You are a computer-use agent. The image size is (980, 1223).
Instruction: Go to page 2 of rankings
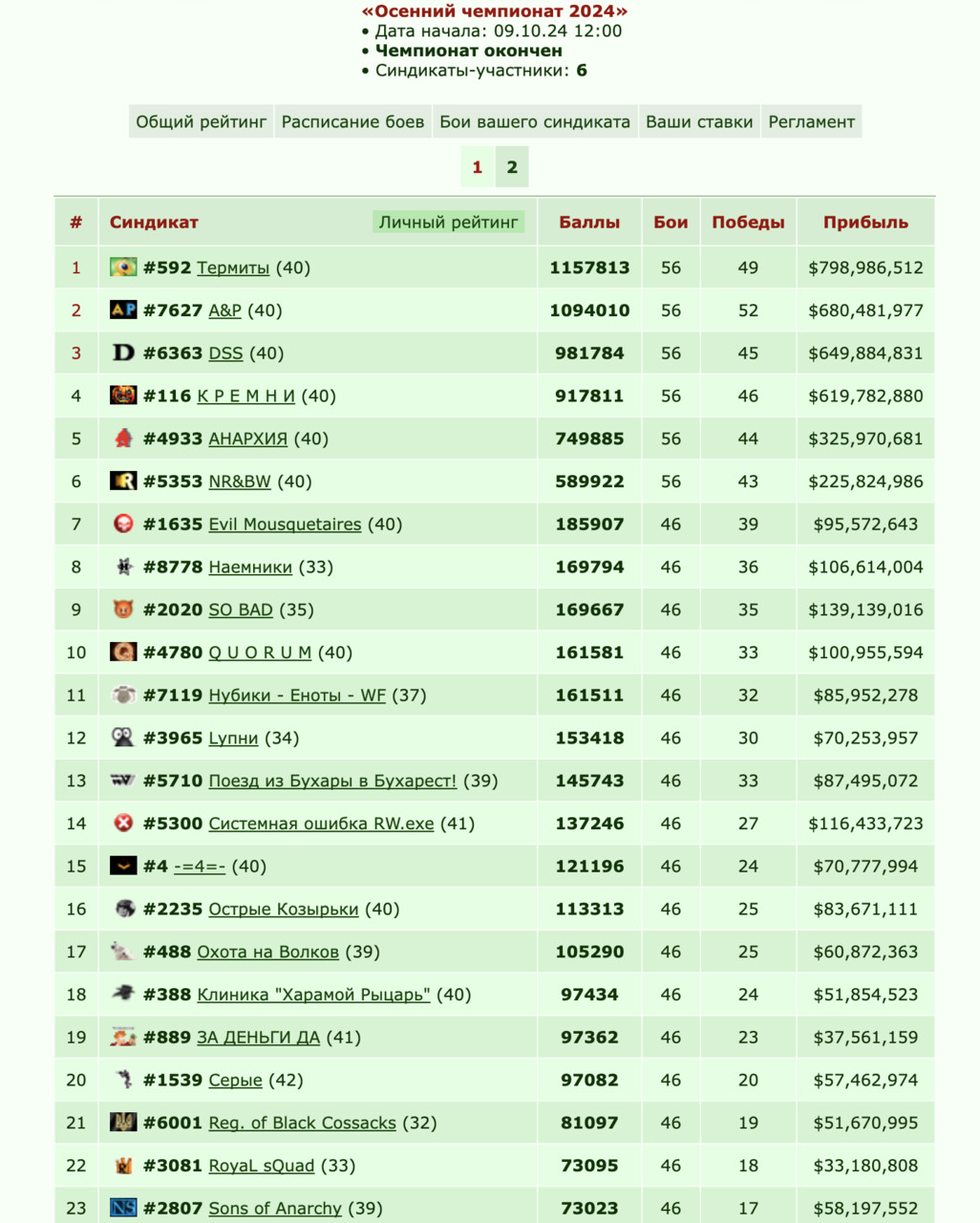pyautogui.click(x=512, y=167)
